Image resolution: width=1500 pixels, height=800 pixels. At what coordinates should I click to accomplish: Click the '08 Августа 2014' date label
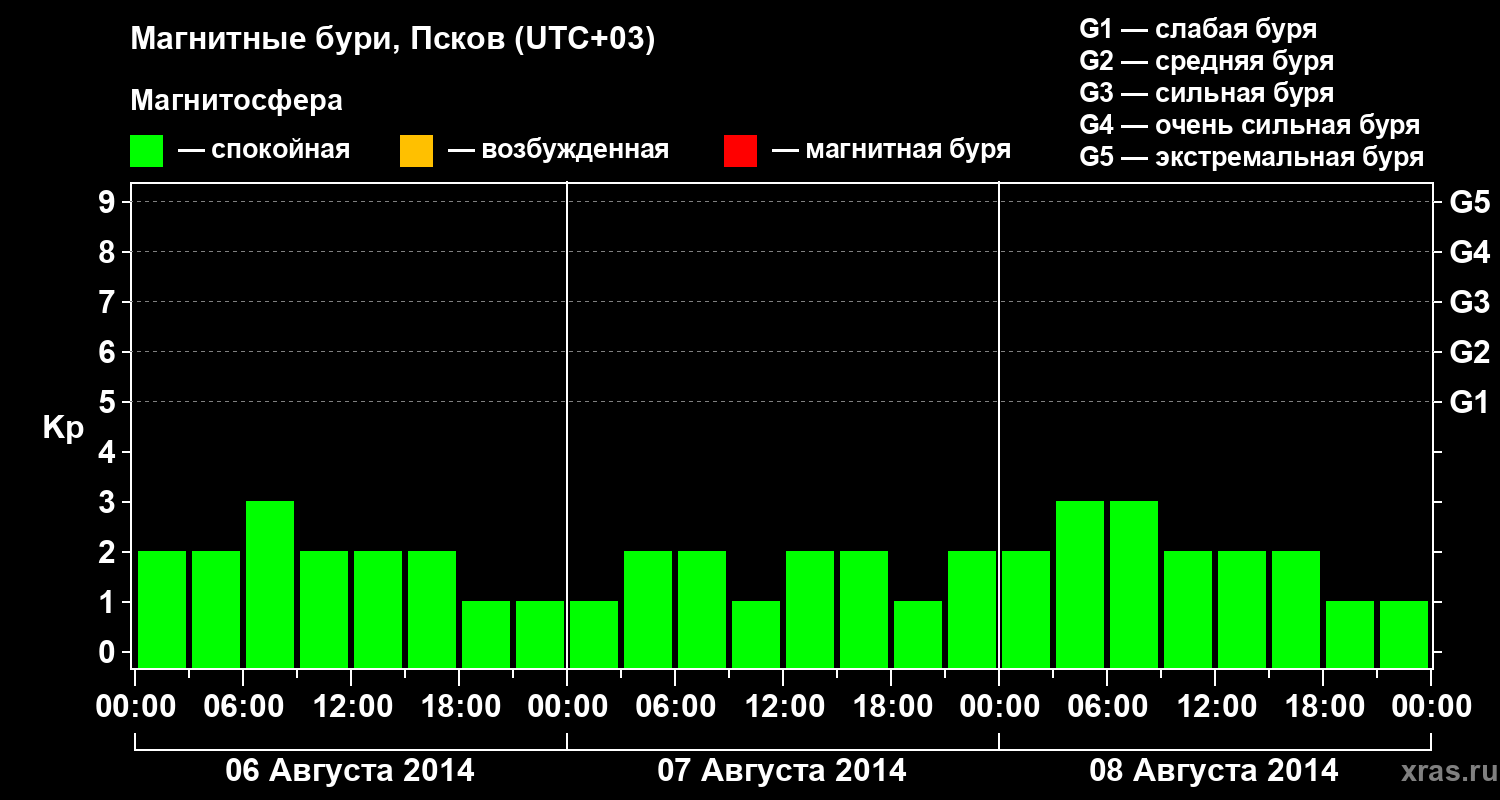(x=1214, y=770)
